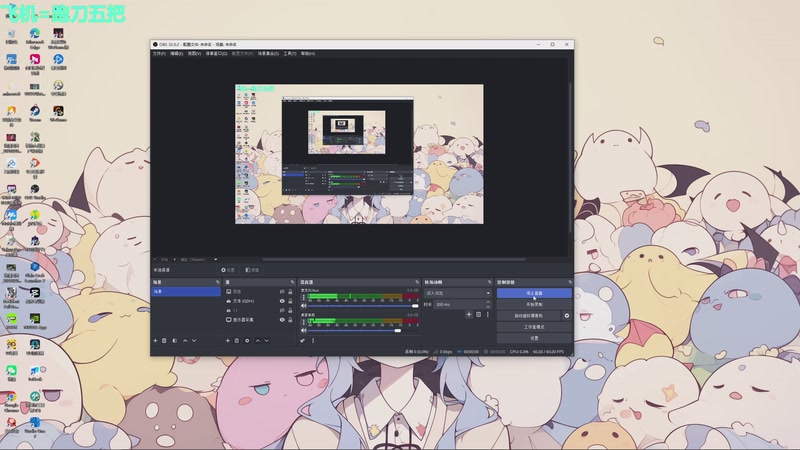800x450 pixels.
Task: Open virtual camera settings gear icon
Action: 566,316
